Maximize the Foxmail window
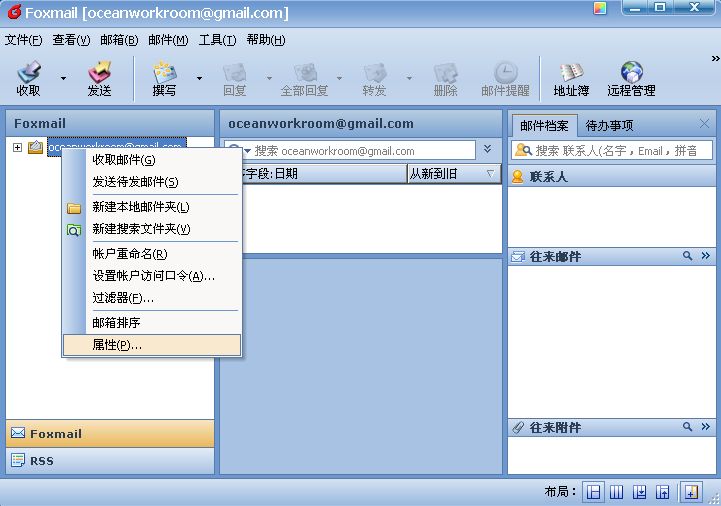The image size is (721, 506). [660, 7]
